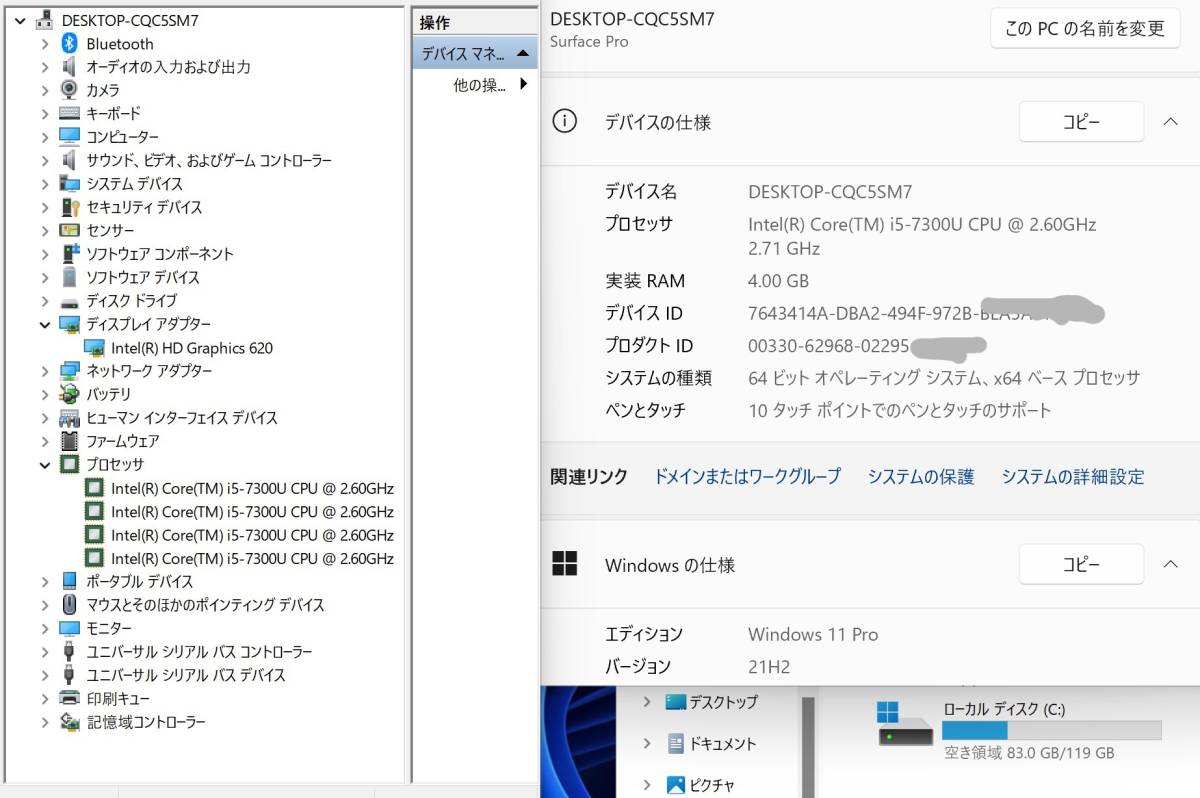1200x798 pixels.
Task: Collapse the プロセッサ tree node
Action: point(45,464)
